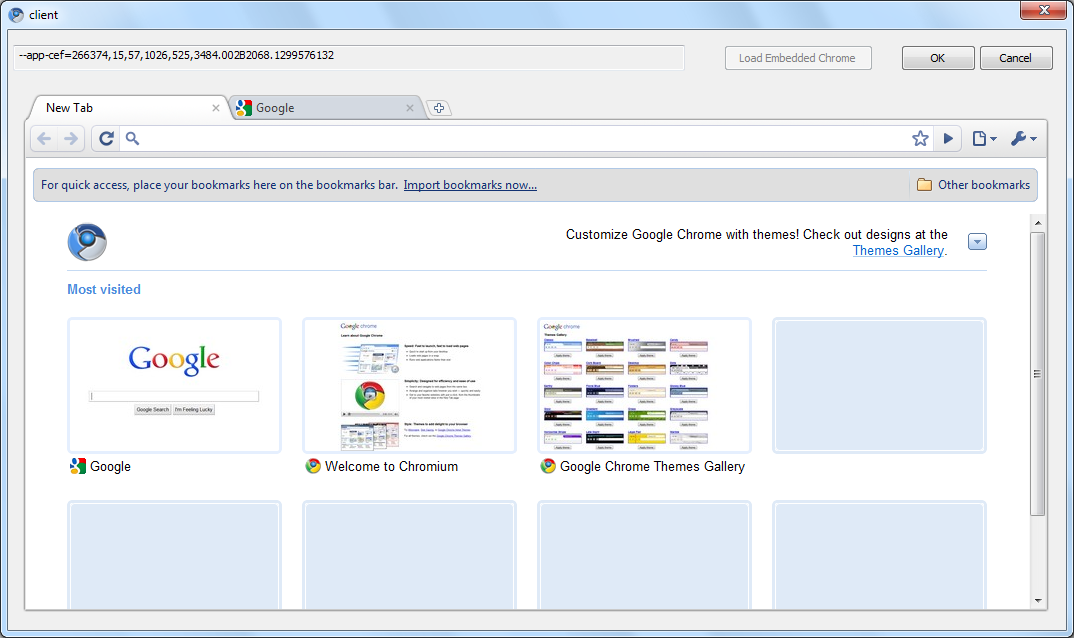Click the browser back arrow button
Screen dimensions: 1074x638
tap(44, 139)
